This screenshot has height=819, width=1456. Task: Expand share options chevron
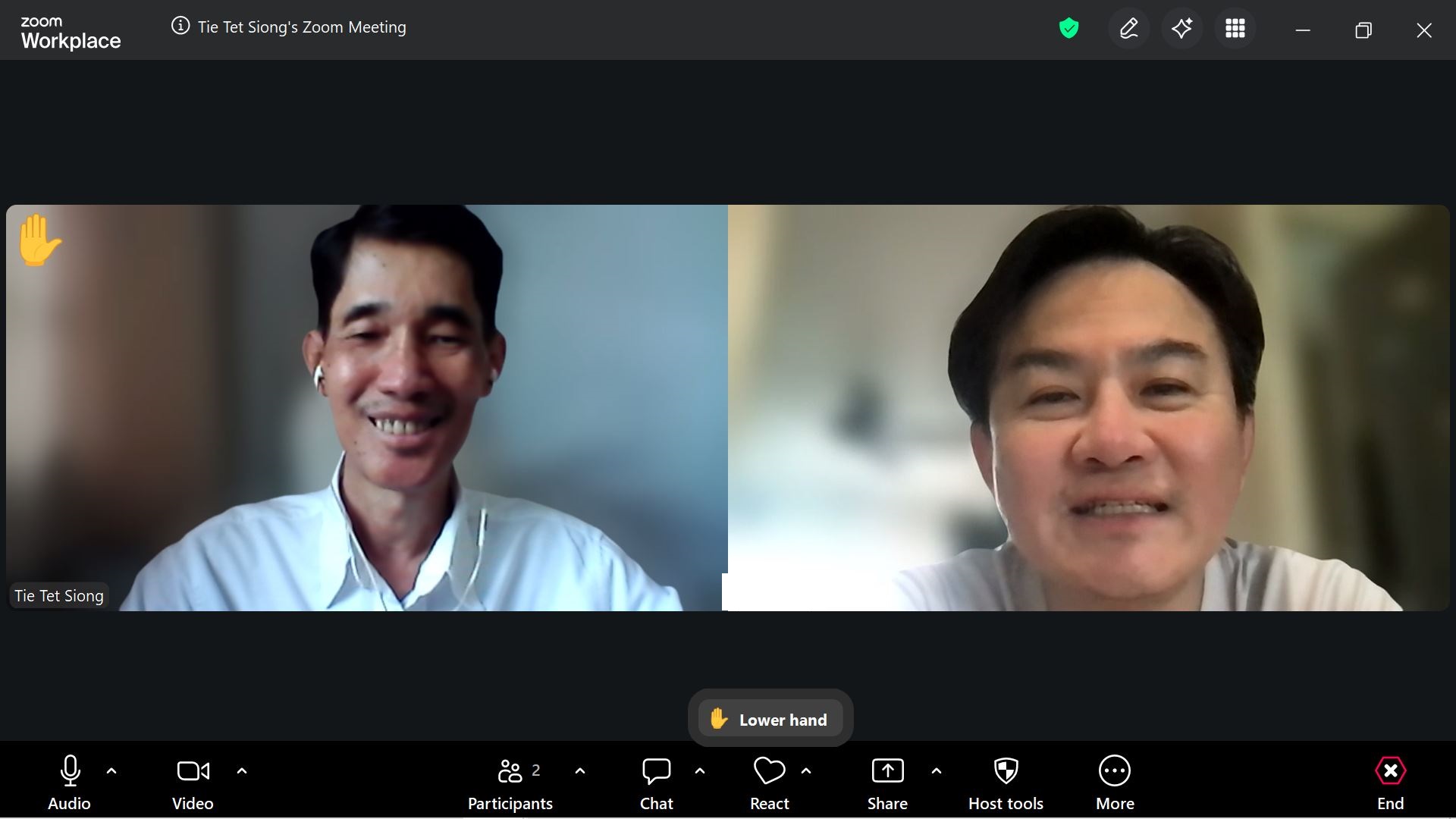(x=937, y=771)
